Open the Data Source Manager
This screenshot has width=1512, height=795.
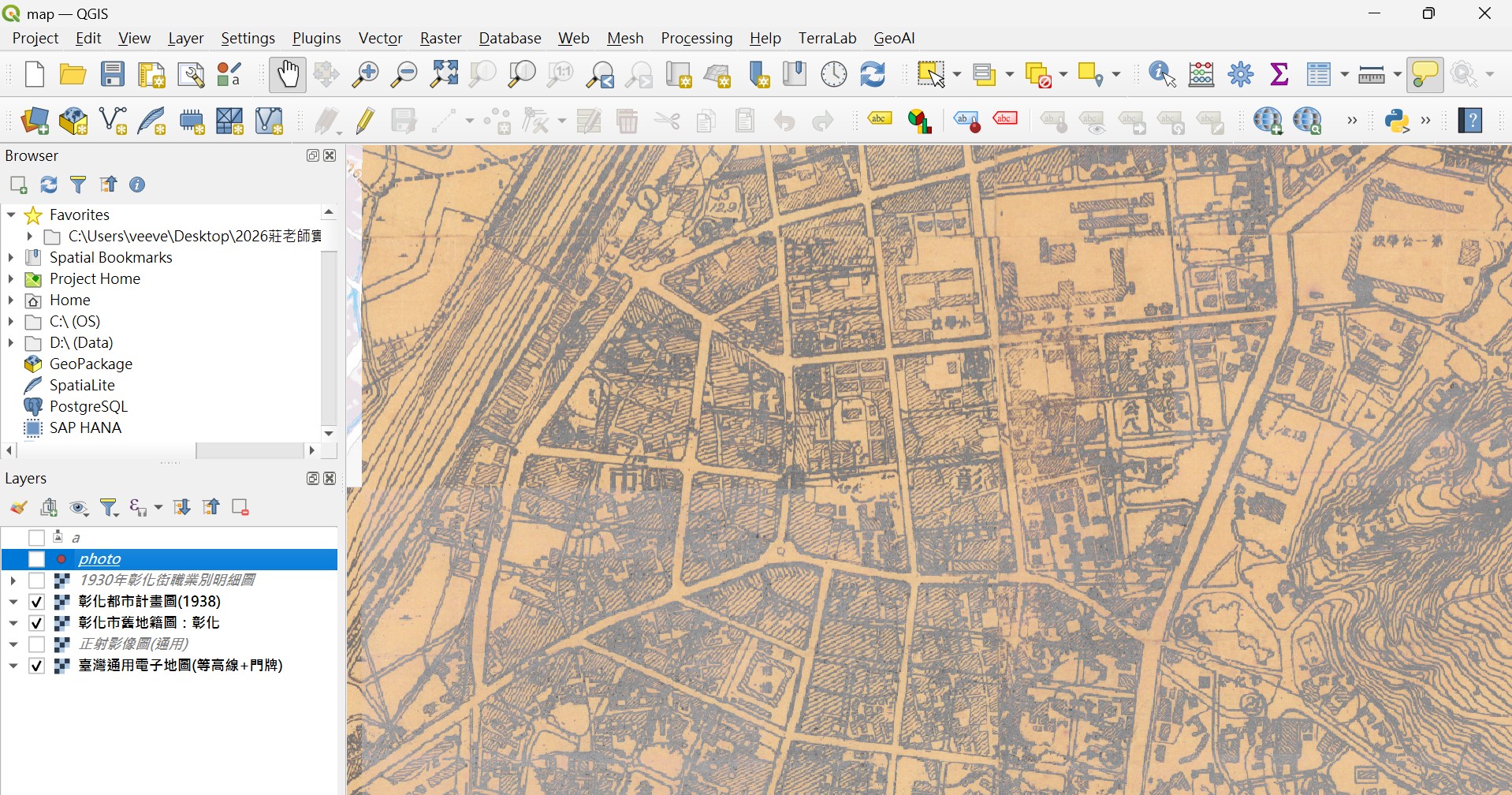pos(34,121)
